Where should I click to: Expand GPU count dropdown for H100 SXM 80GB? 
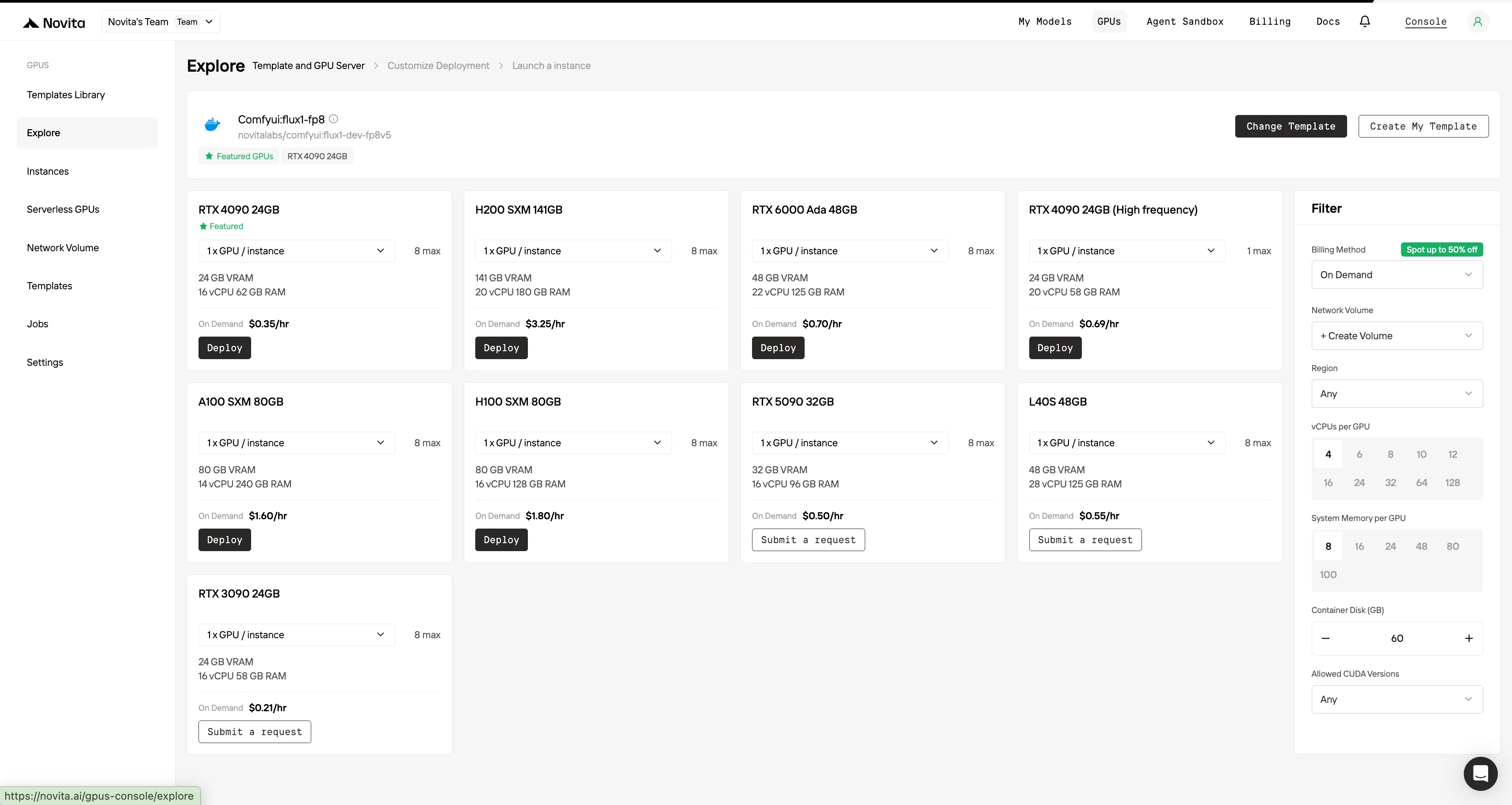[x=573, y=443]
